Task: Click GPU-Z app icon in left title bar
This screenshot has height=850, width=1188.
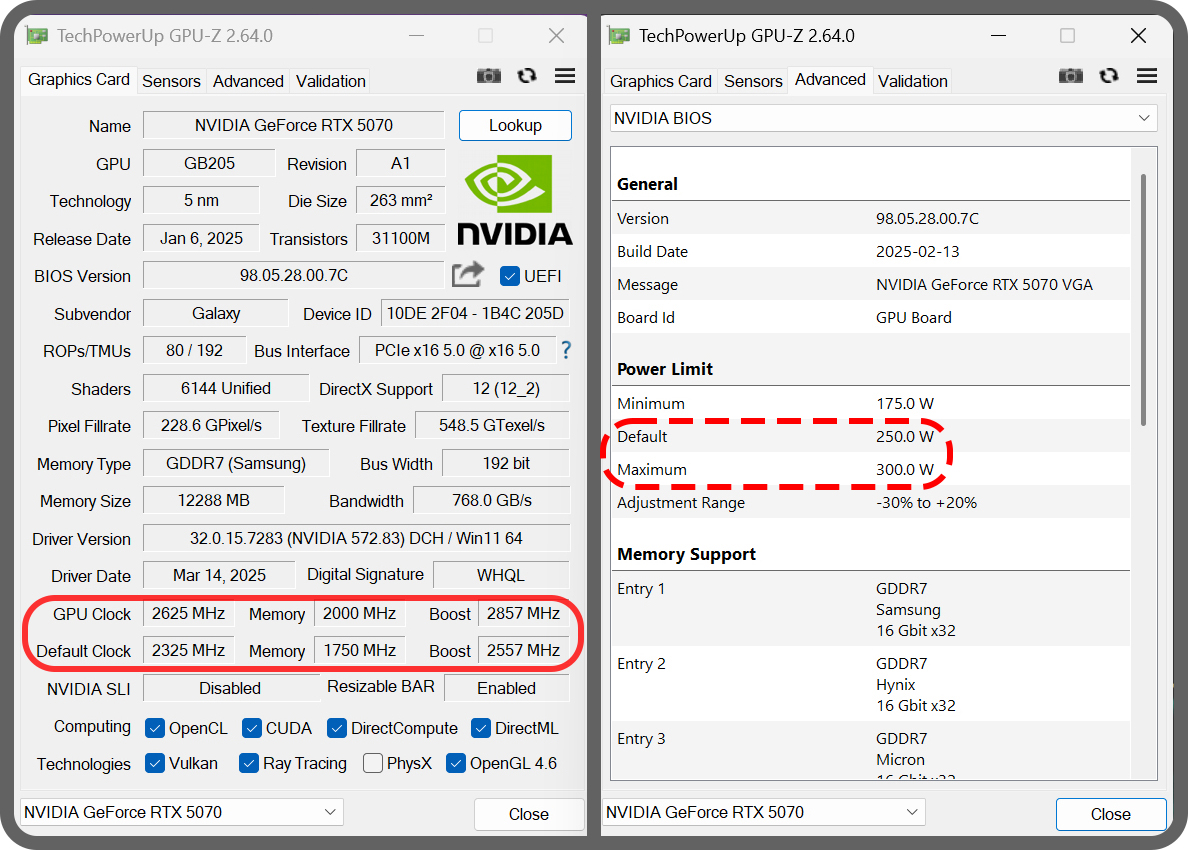Action: click(36, 36)
